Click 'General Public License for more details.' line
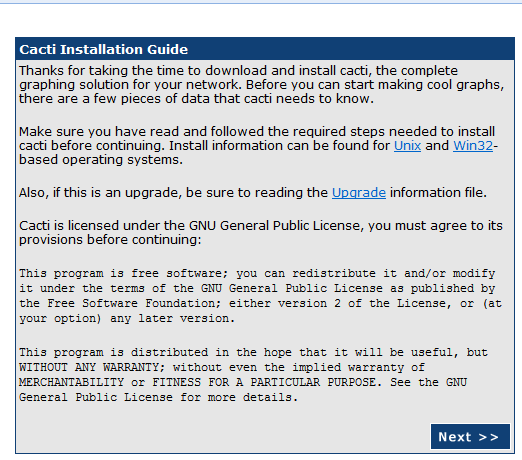The image size is (522, 460). pyautogui.click(x=158, y=397)
